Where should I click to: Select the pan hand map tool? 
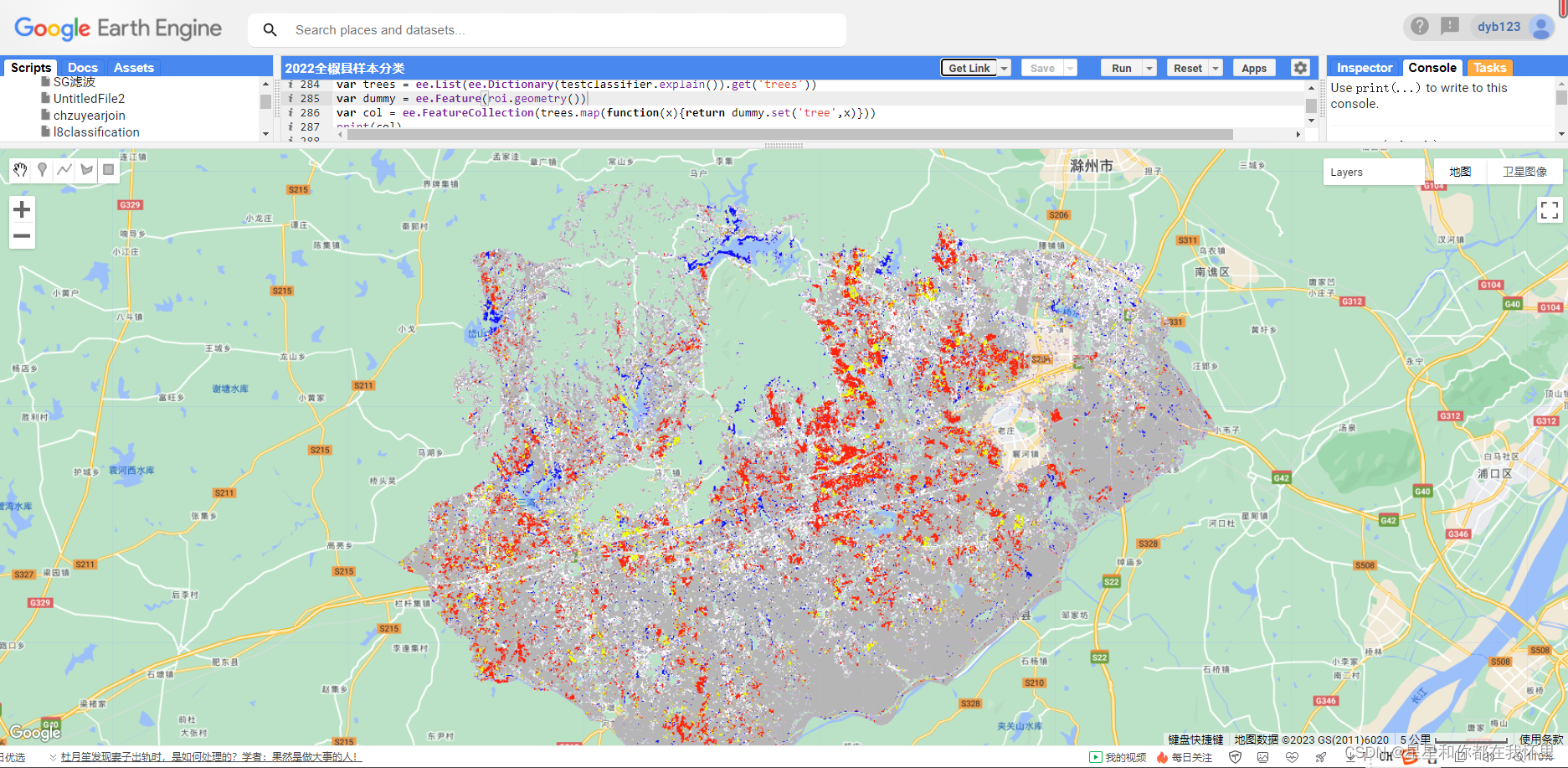click(x=20, y=170)
